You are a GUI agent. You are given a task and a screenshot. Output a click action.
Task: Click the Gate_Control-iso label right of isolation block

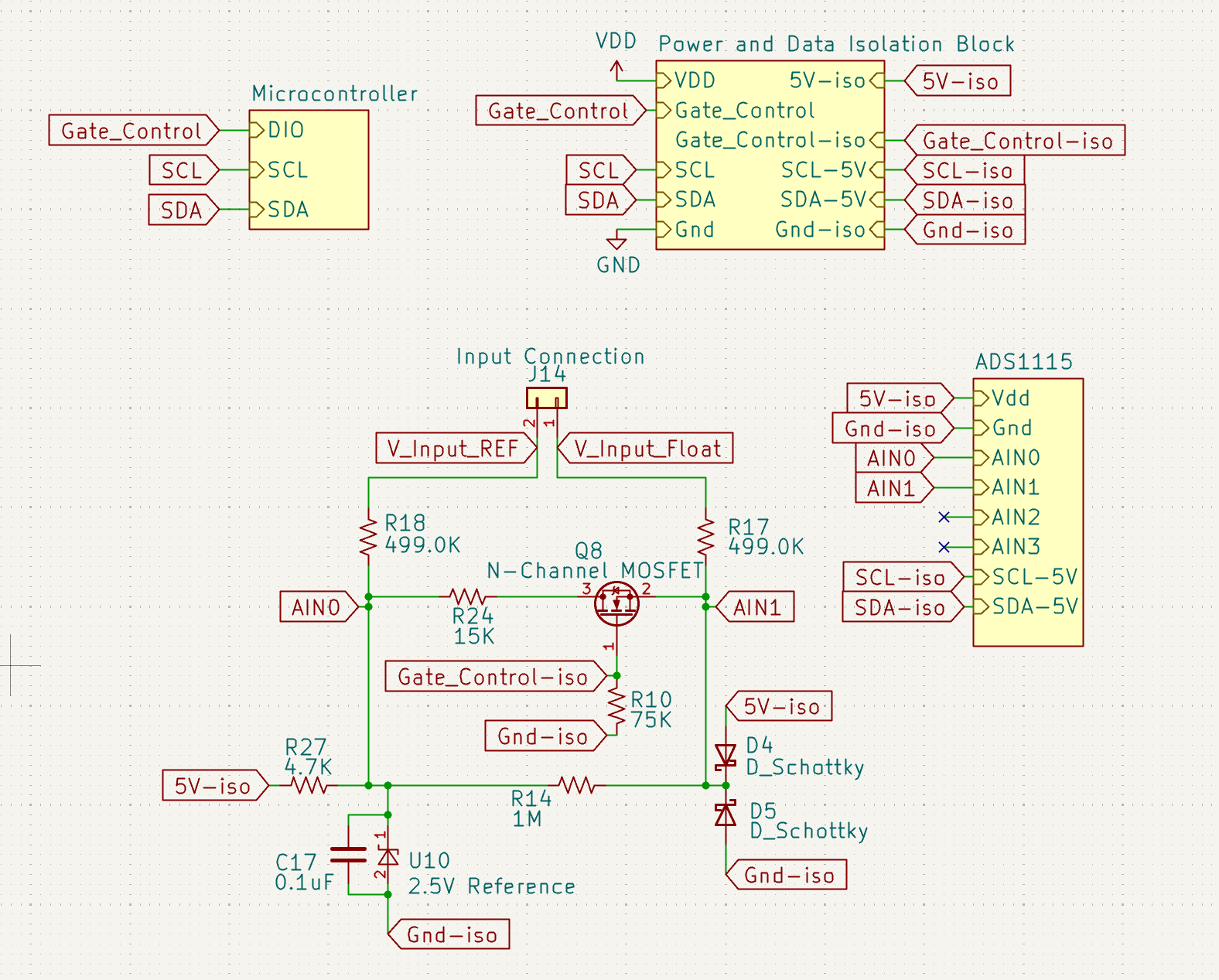coord(1014,141)
